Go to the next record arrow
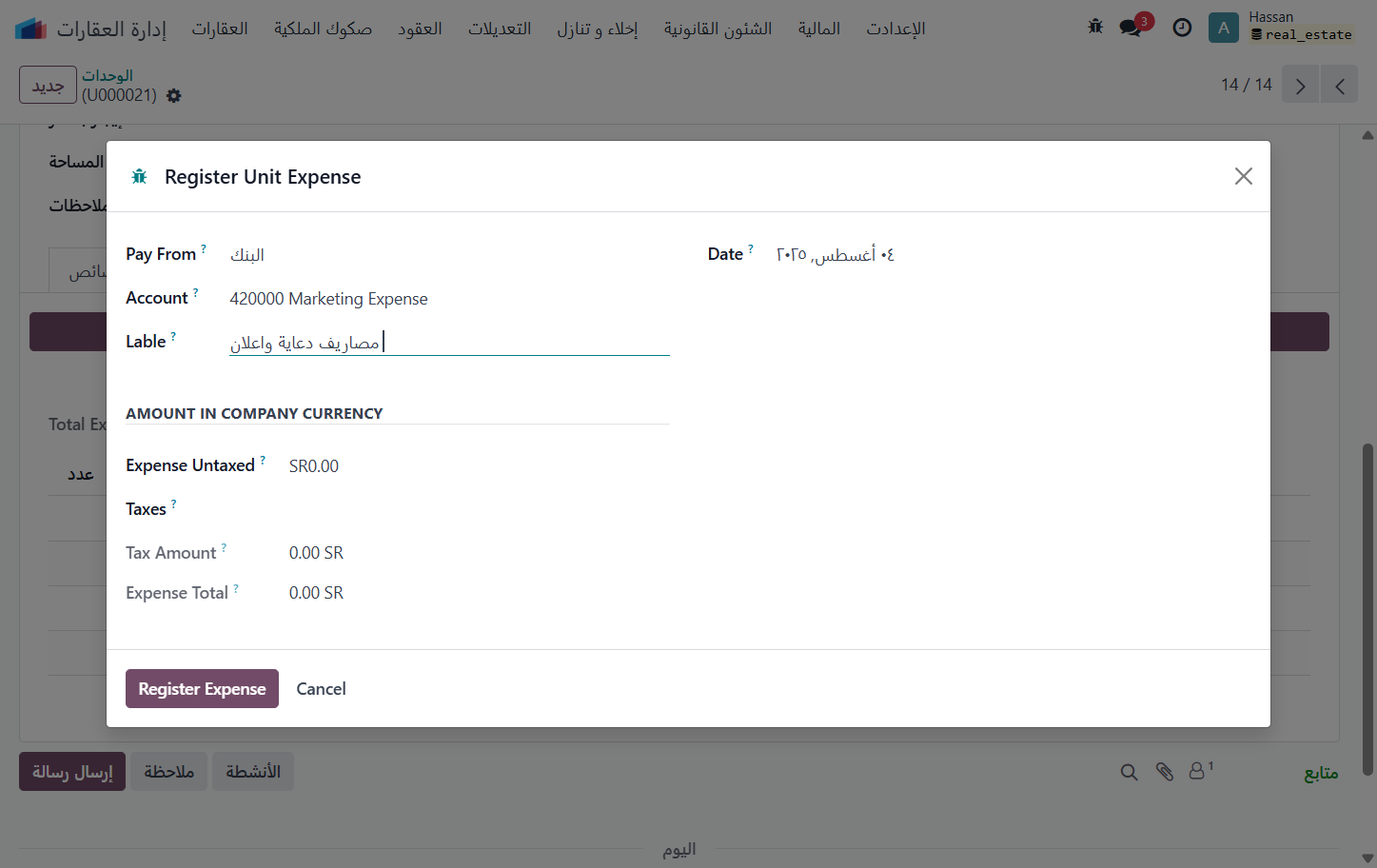1377x868 pixels. click(1300, 85)
